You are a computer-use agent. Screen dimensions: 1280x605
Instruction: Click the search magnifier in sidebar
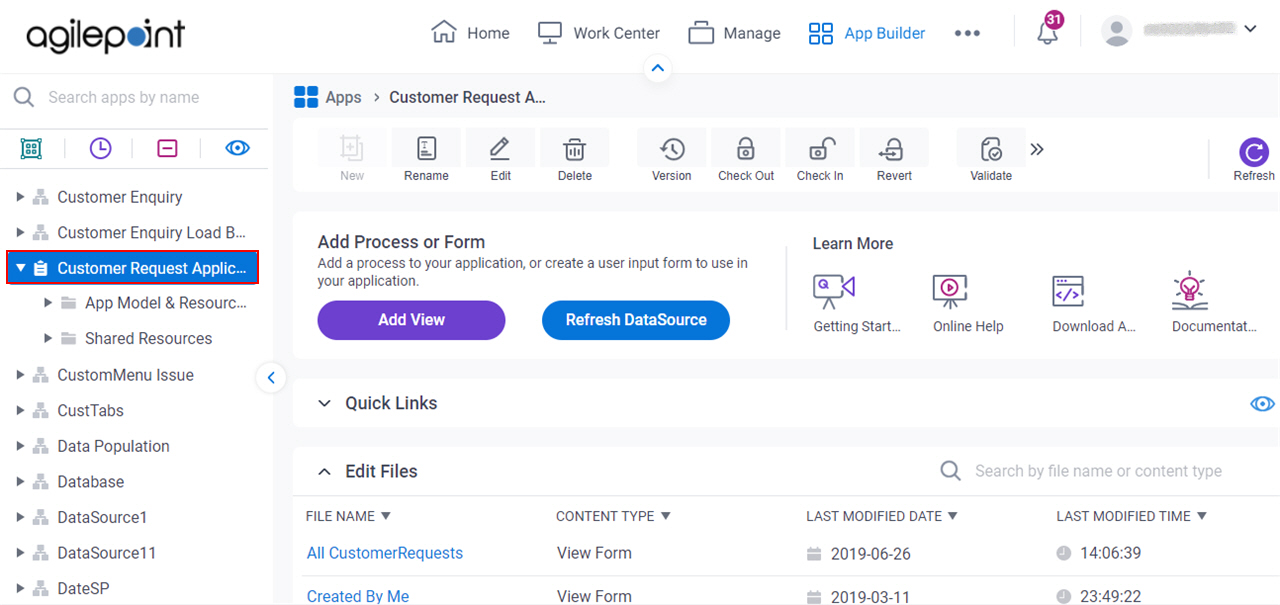pyautogui.click(x=23, y=97)
